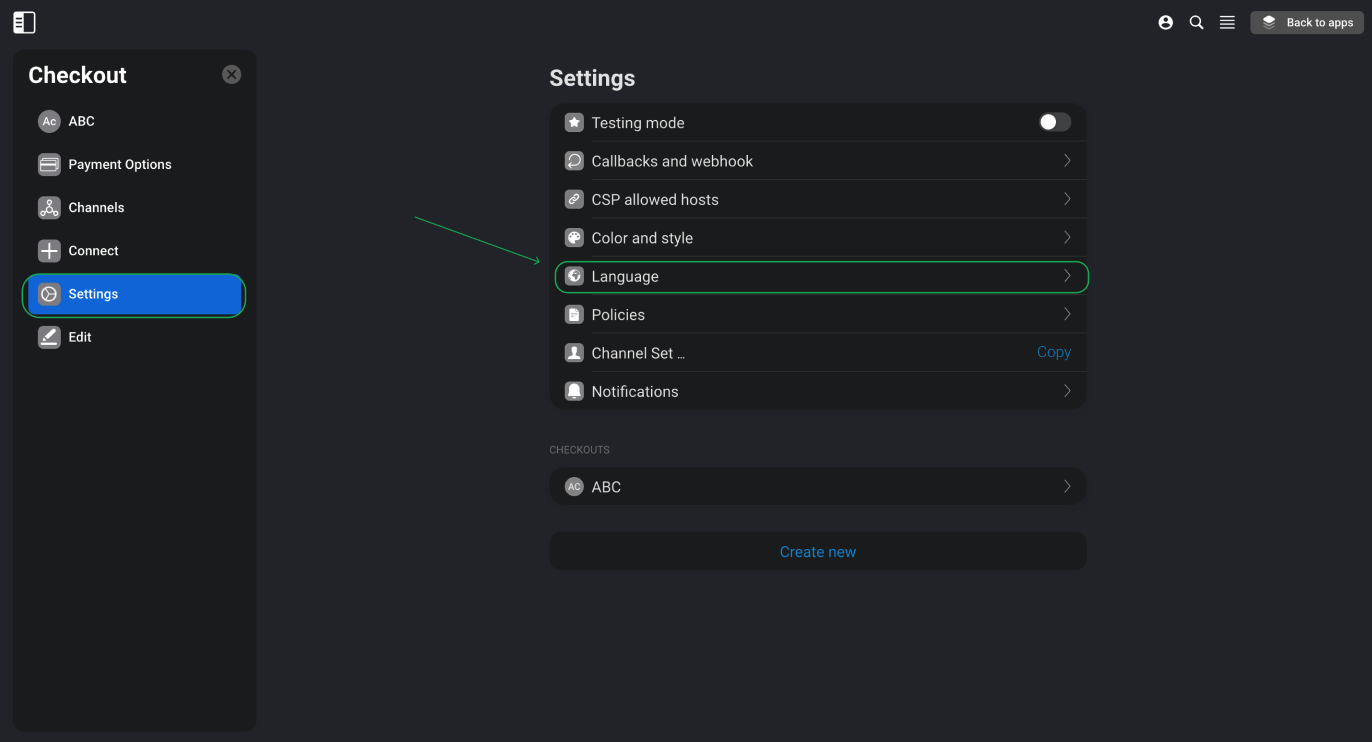This screenshot has height=742, width=1372.
Task: Go to Channels in sidebar
Action: [x=134, y=207]
